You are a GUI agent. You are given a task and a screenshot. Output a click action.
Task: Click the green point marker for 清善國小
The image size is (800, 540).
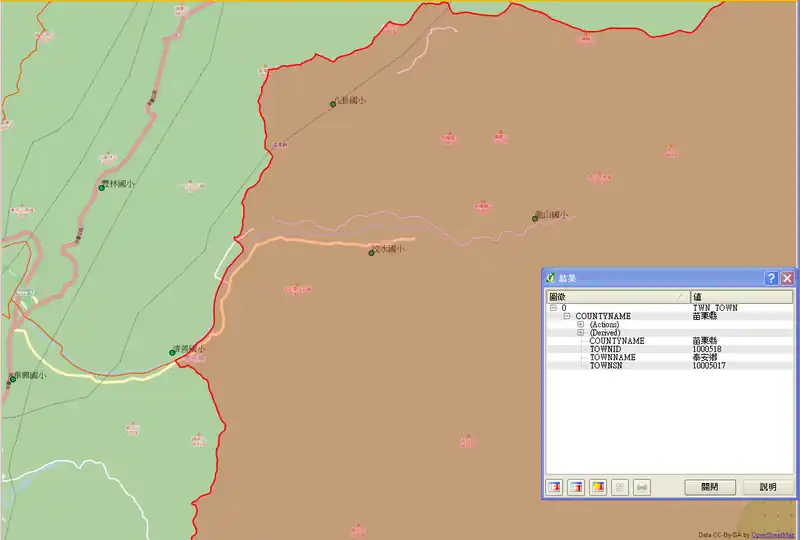[x=172, y=351]
